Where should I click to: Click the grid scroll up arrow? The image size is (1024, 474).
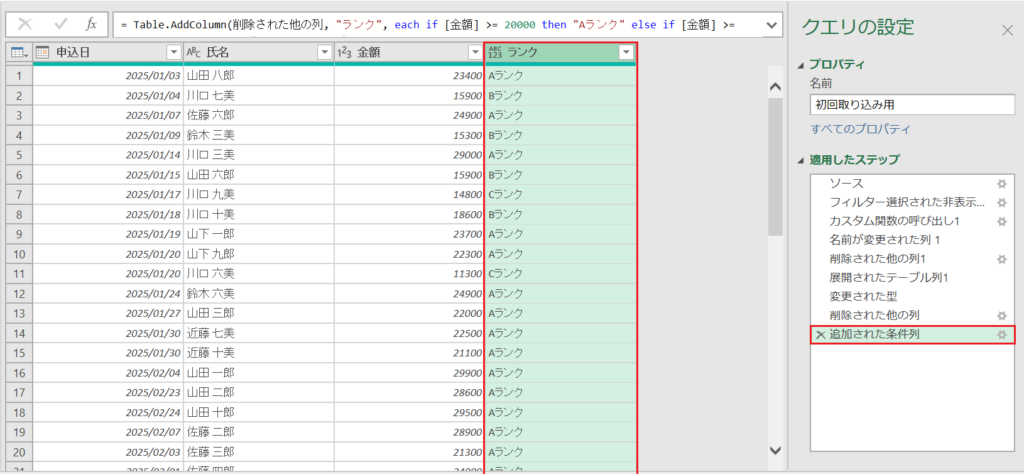click(775, 86)
